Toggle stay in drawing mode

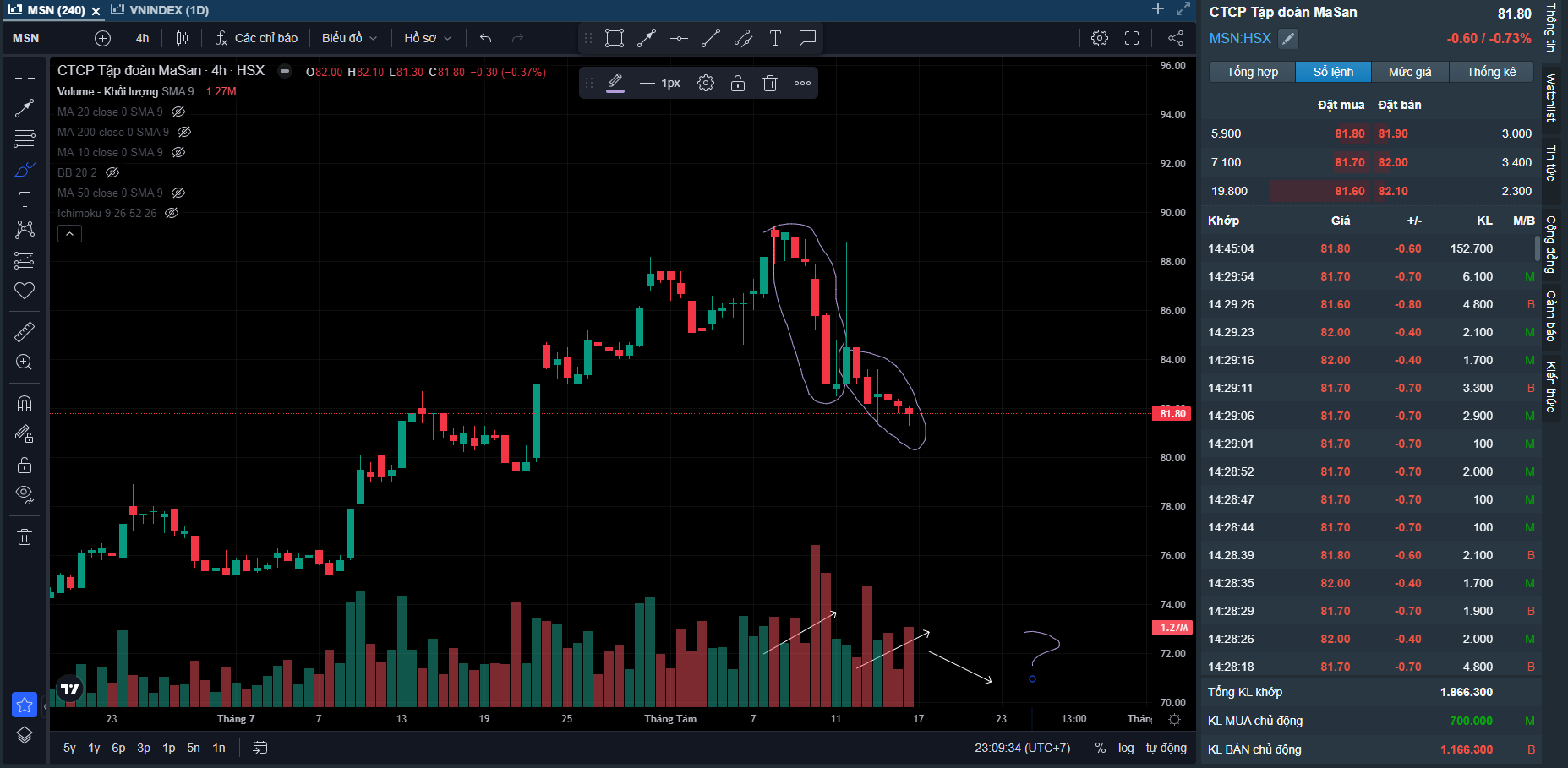(x=25, y=433)
